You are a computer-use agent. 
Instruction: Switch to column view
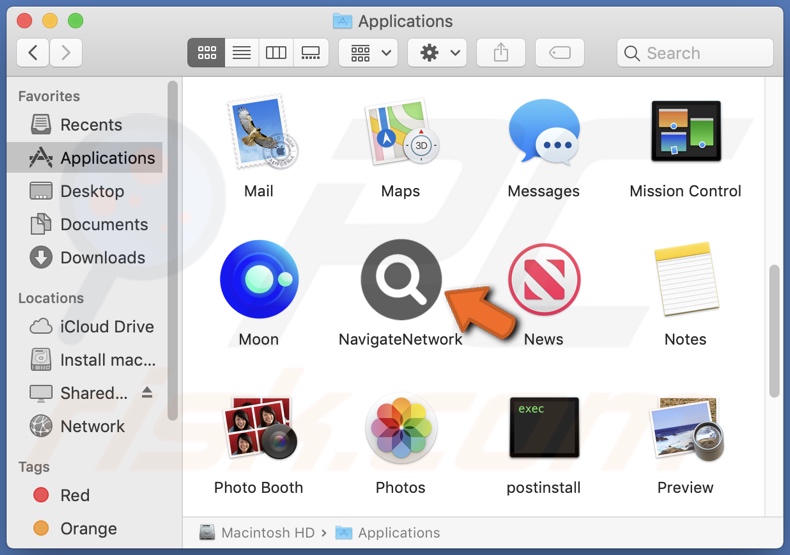tap(276, 52)
